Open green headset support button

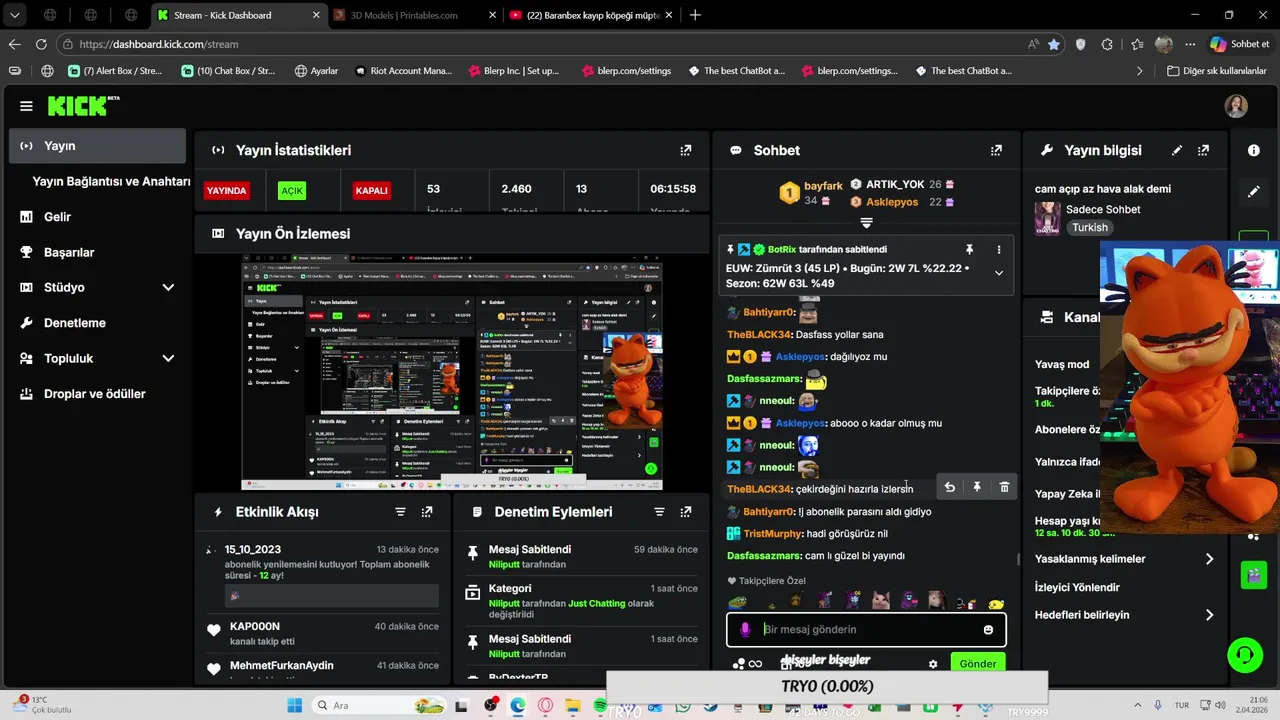coord(1245,655)
